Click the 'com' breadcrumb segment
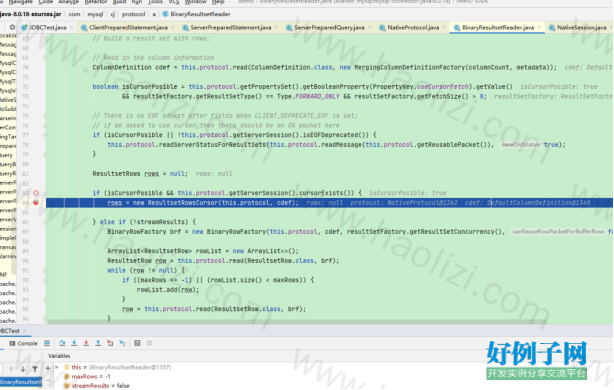The height and width of the screenshot is (390, 614). click(74, 14)
